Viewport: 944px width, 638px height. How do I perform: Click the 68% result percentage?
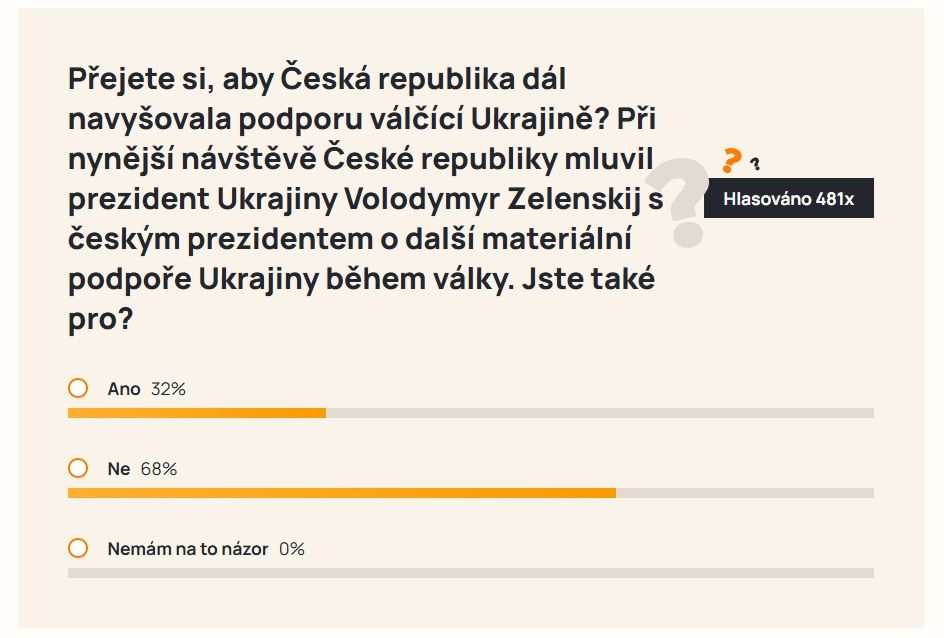pos(159,469)
